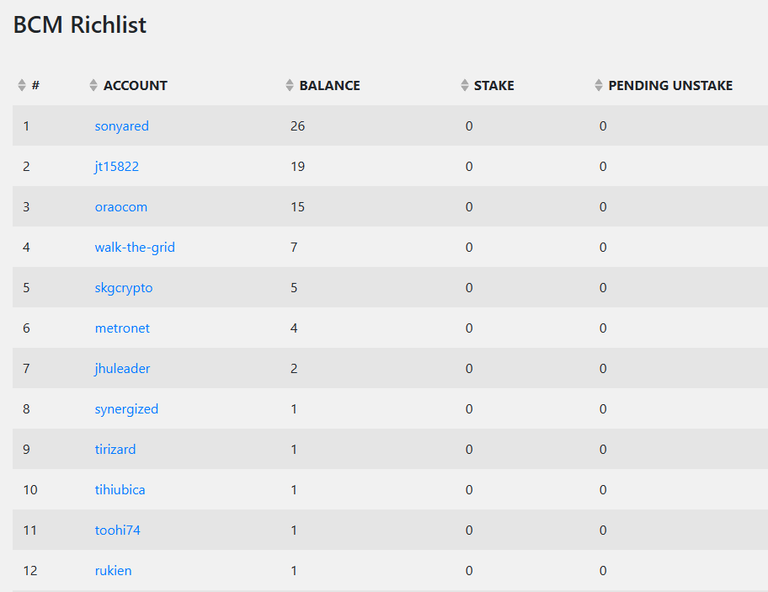
Task: Open metronet account profile
Action: click(x=122, y=328)
